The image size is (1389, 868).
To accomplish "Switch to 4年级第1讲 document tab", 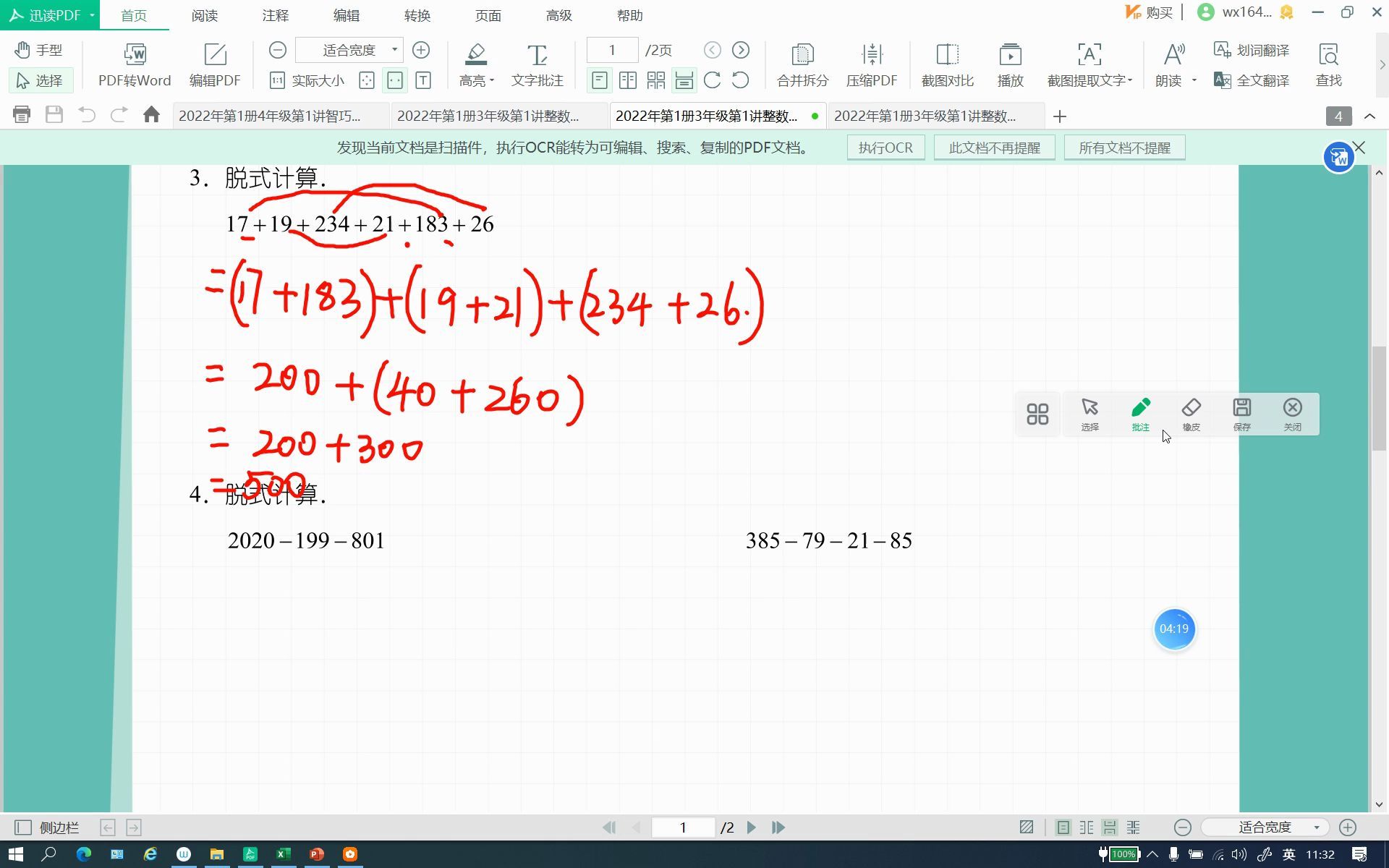I will (x=270, y=116).
